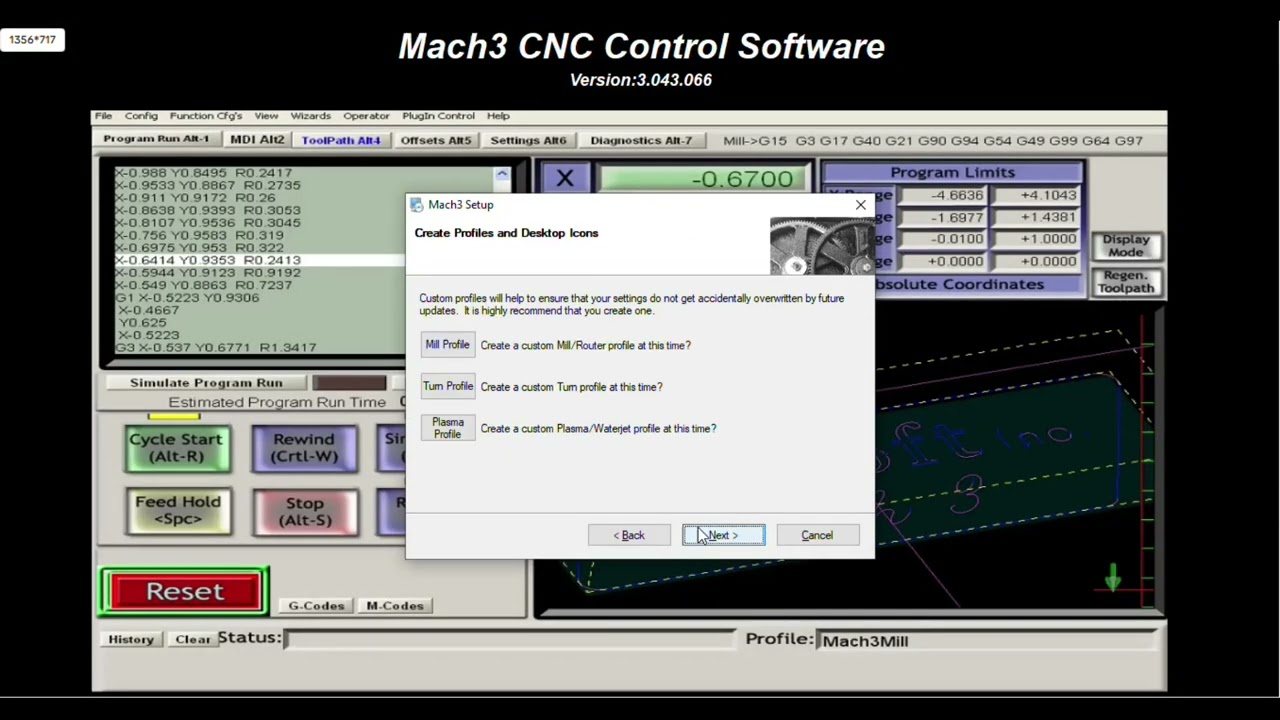Click Feed Hold Spc button
Viewport: 1280px width, 720px height.
[178, 510]
